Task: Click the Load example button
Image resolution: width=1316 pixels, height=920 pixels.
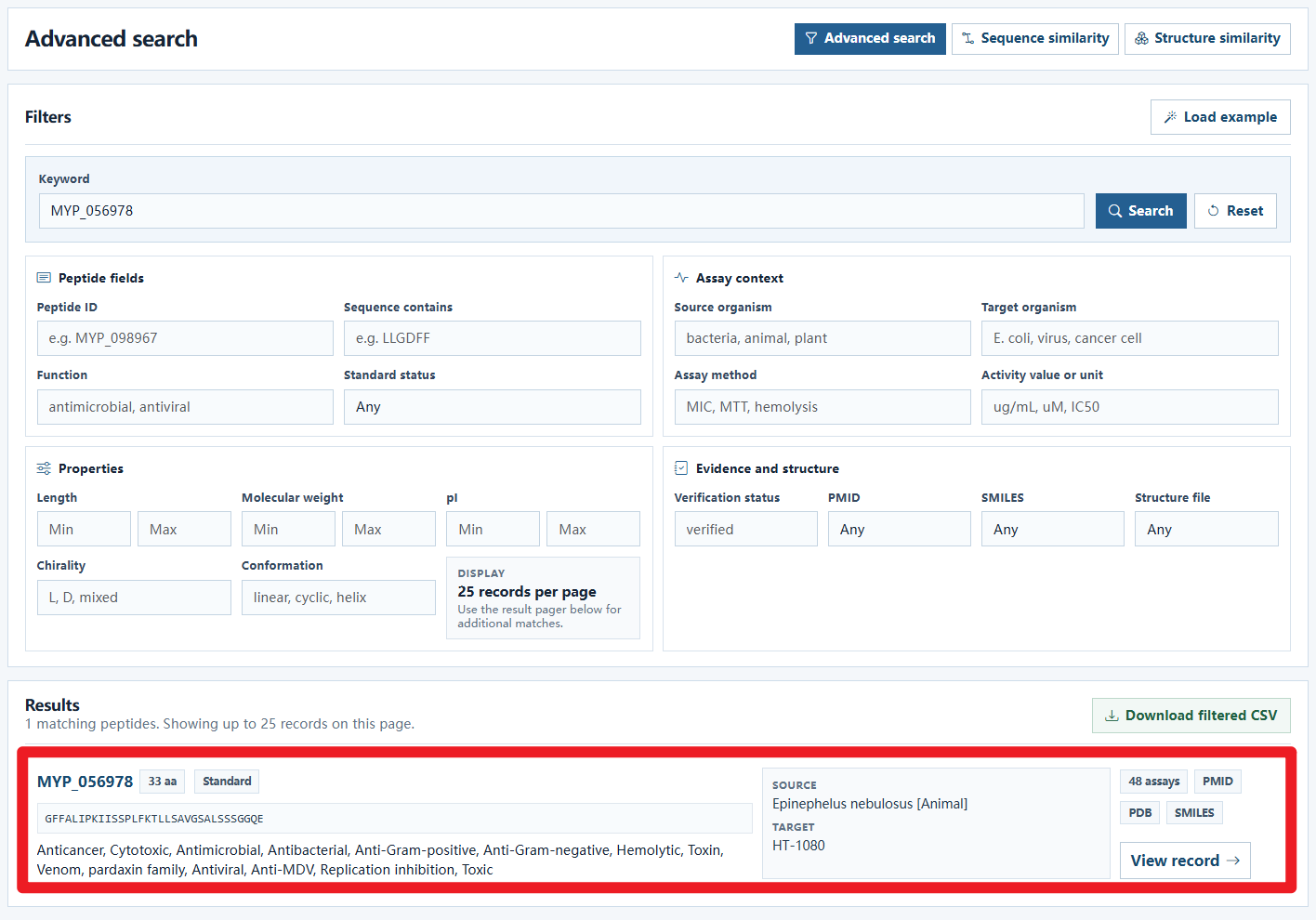Action: 1220,117
